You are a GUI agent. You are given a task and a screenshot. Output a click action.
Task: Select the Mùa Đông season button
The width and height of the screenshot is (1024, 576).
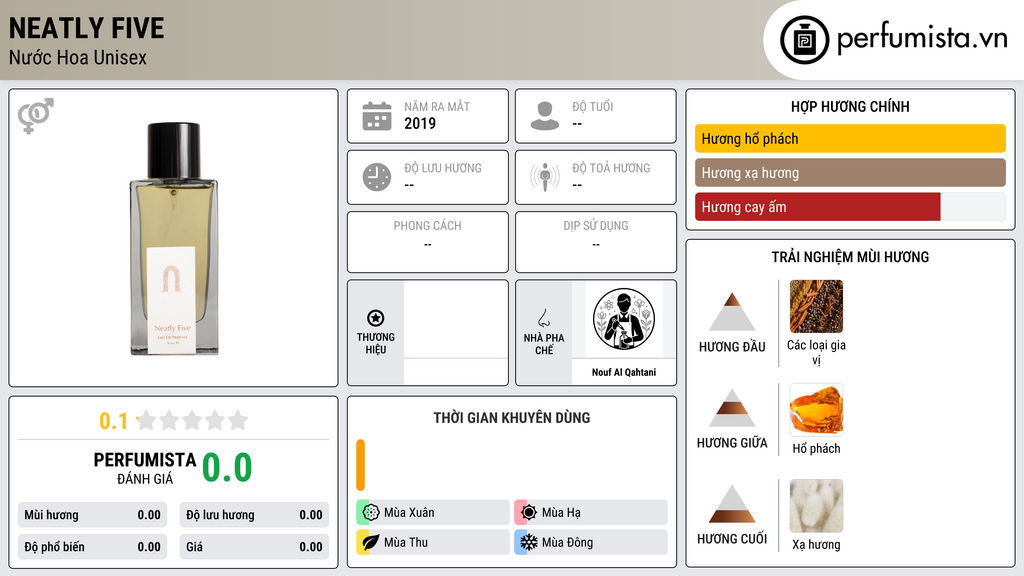pos(591,542)
